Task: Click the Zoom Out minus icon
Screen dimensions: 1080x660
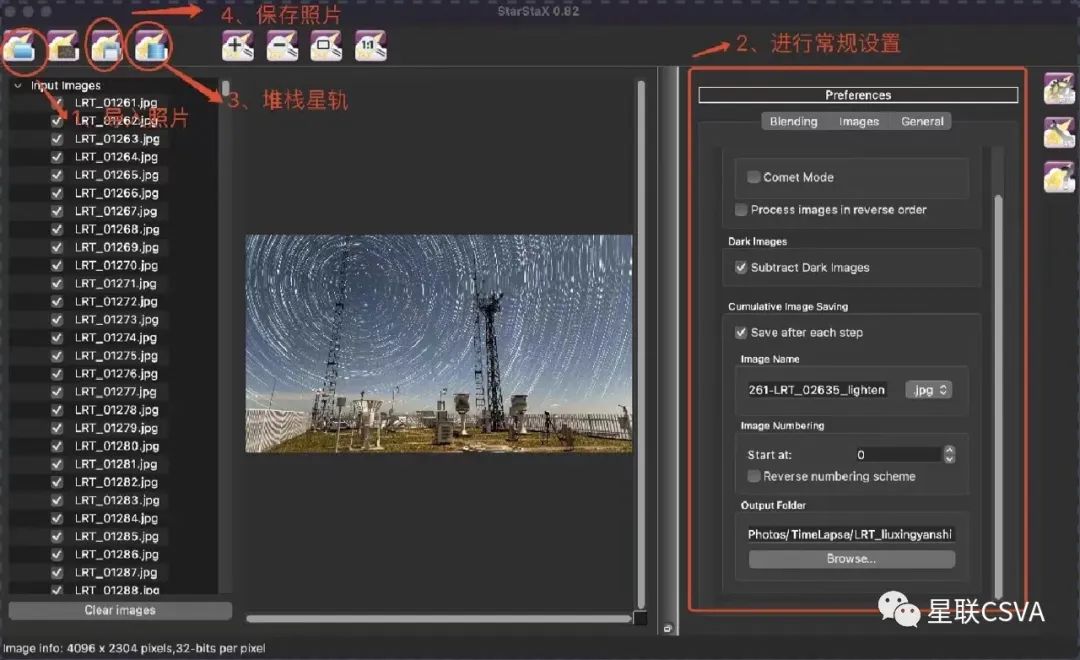Action: click(282, 46)
